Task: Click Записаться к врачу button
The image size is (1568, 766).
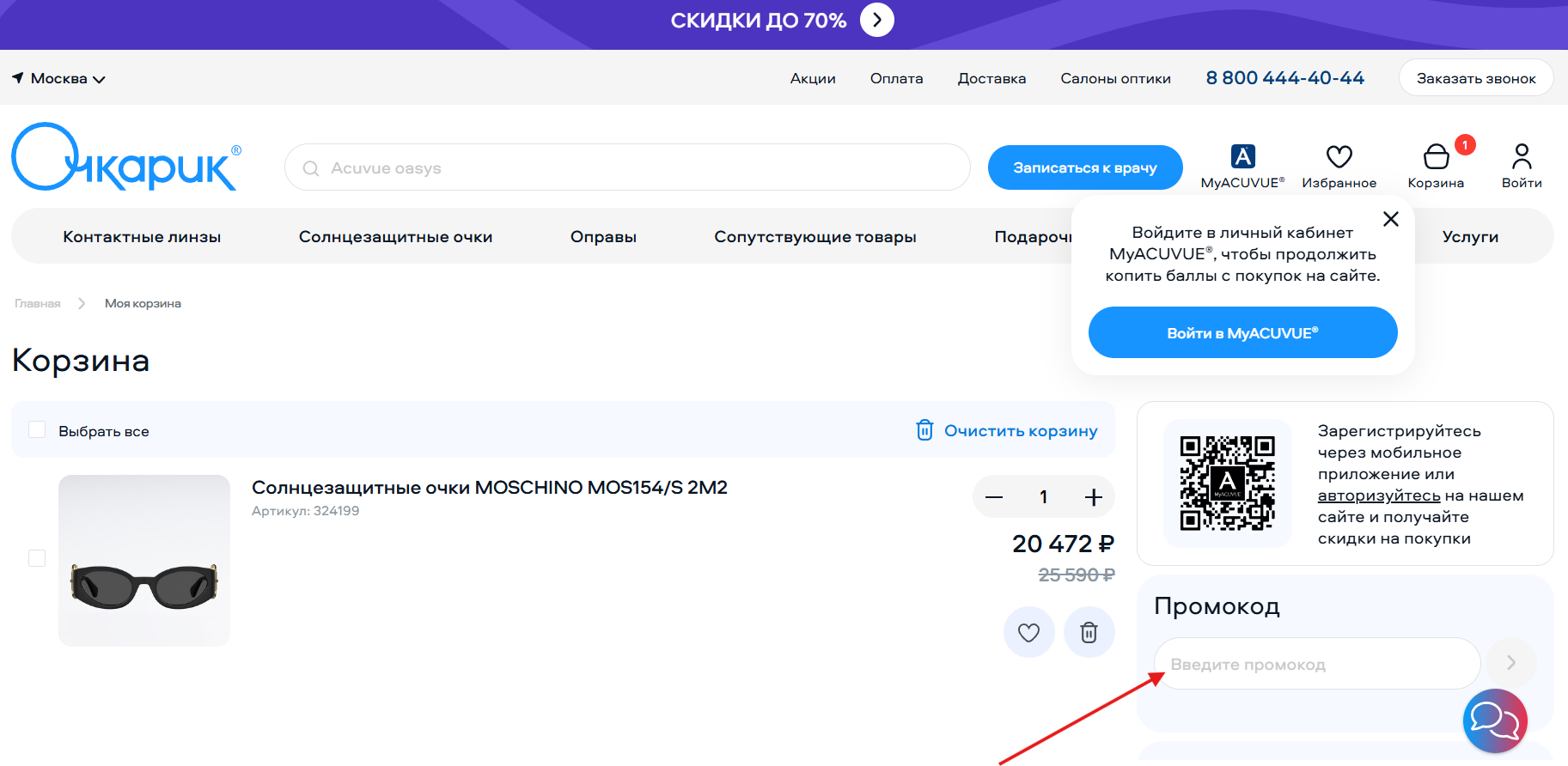Action: point(1085,167)
